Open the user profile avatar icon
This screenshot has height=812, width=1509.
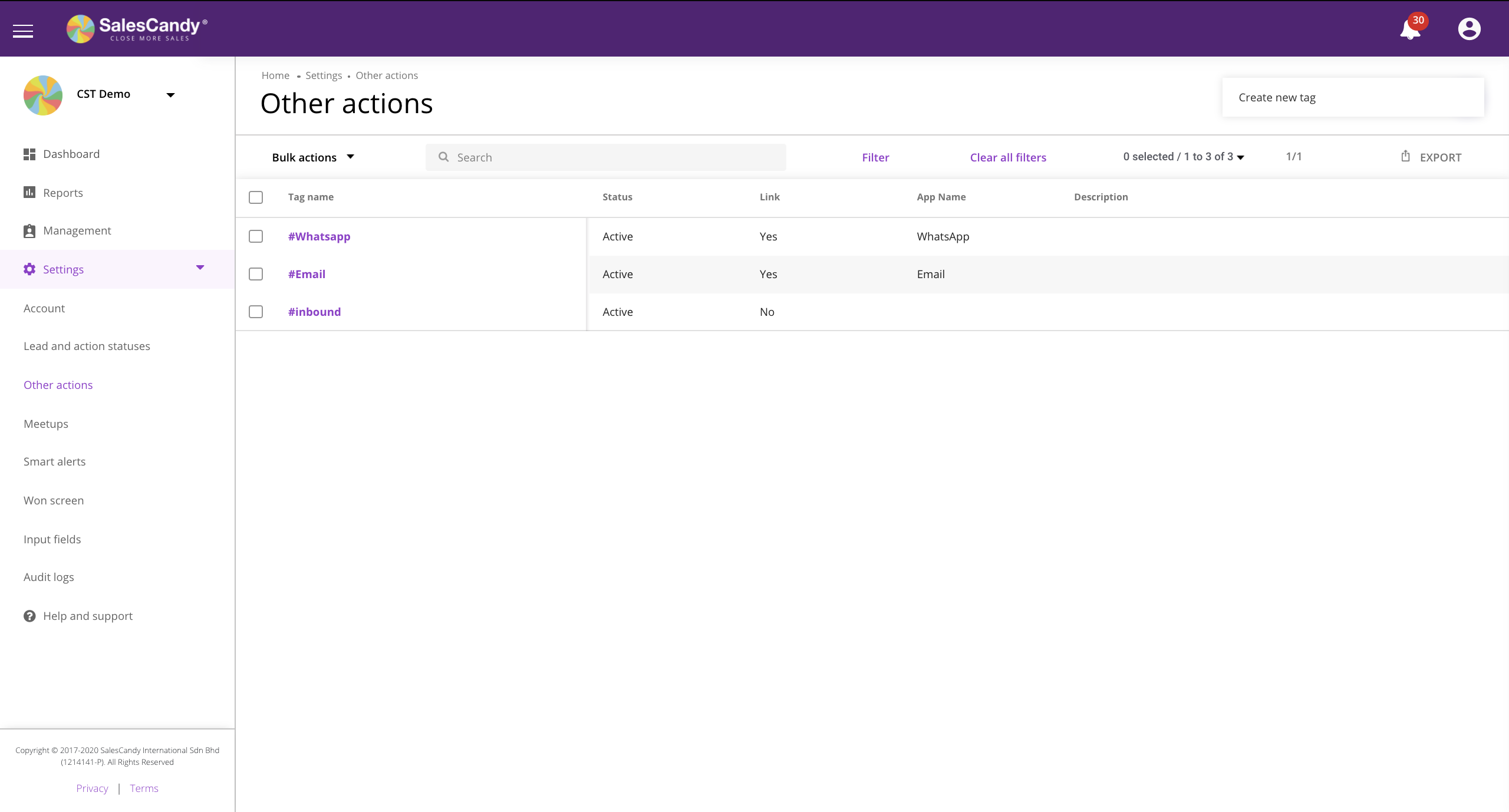[x=1469, y=29]
